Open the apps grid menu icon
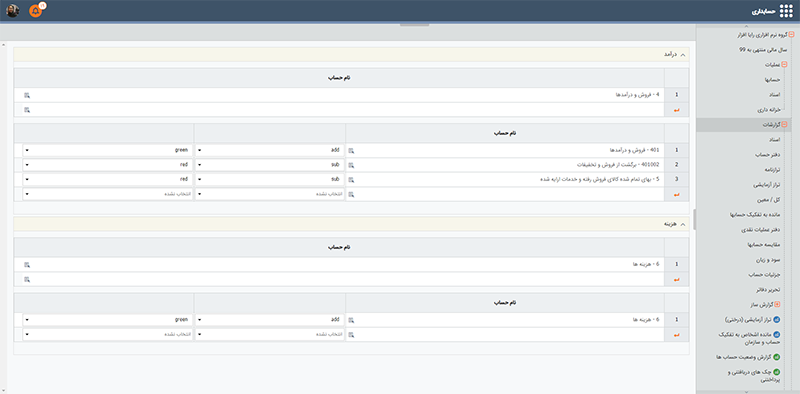Viewport: 800px width, 394px height. pos(786,11)
